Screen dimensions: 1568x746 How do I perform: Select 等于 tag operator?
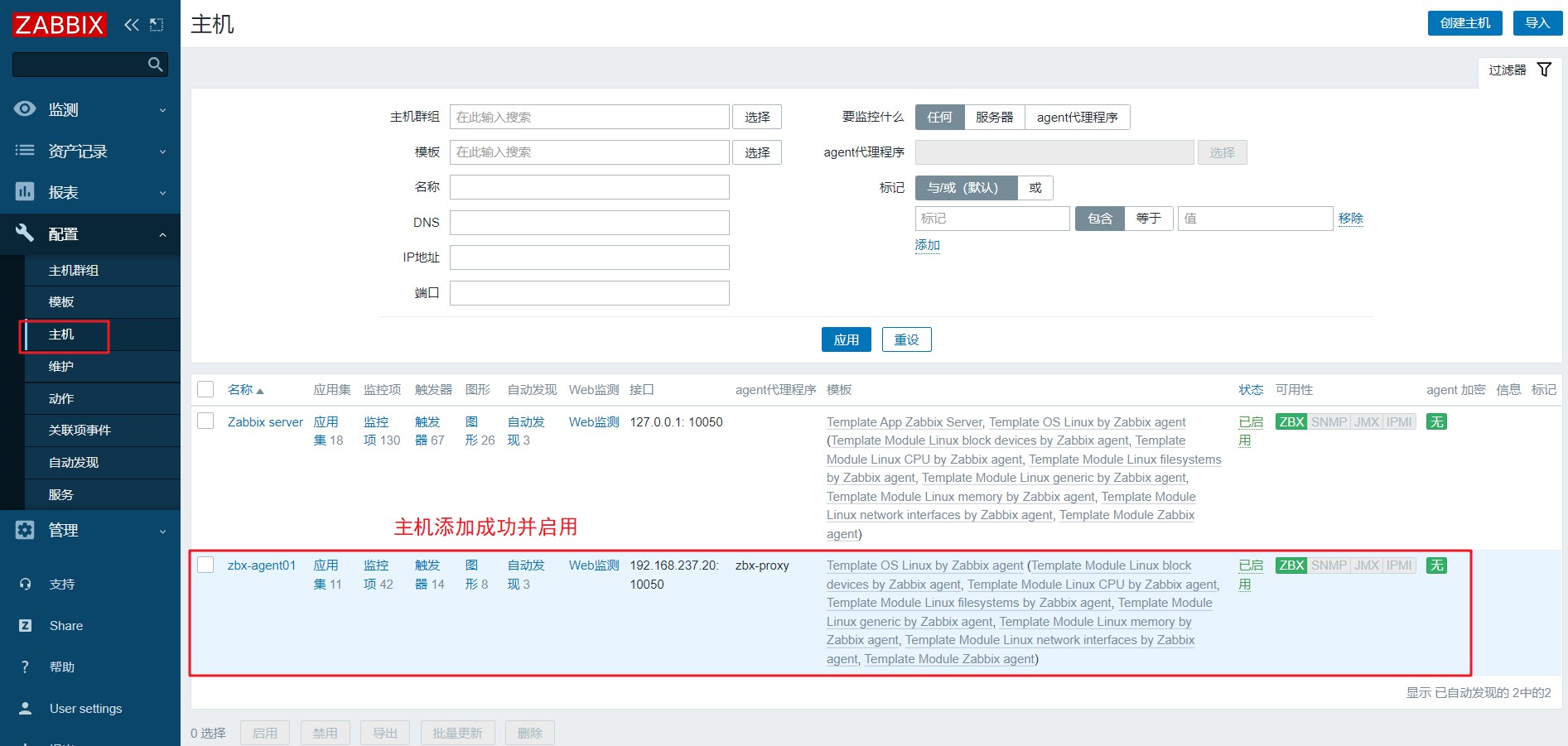point(1148,219)
